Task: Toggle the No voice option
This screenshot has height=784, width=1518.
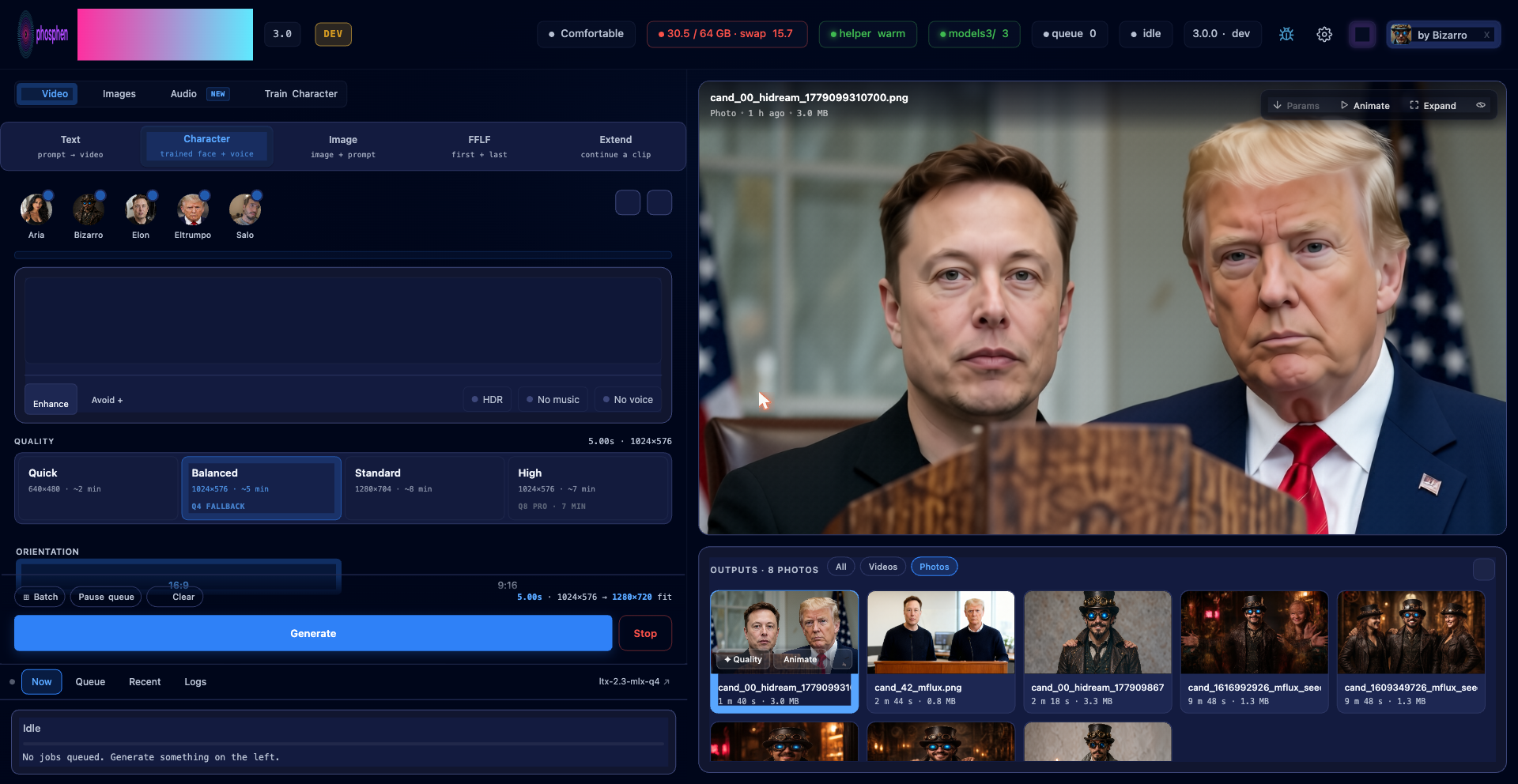Action: pyautogui.click(x=629, y=399)
